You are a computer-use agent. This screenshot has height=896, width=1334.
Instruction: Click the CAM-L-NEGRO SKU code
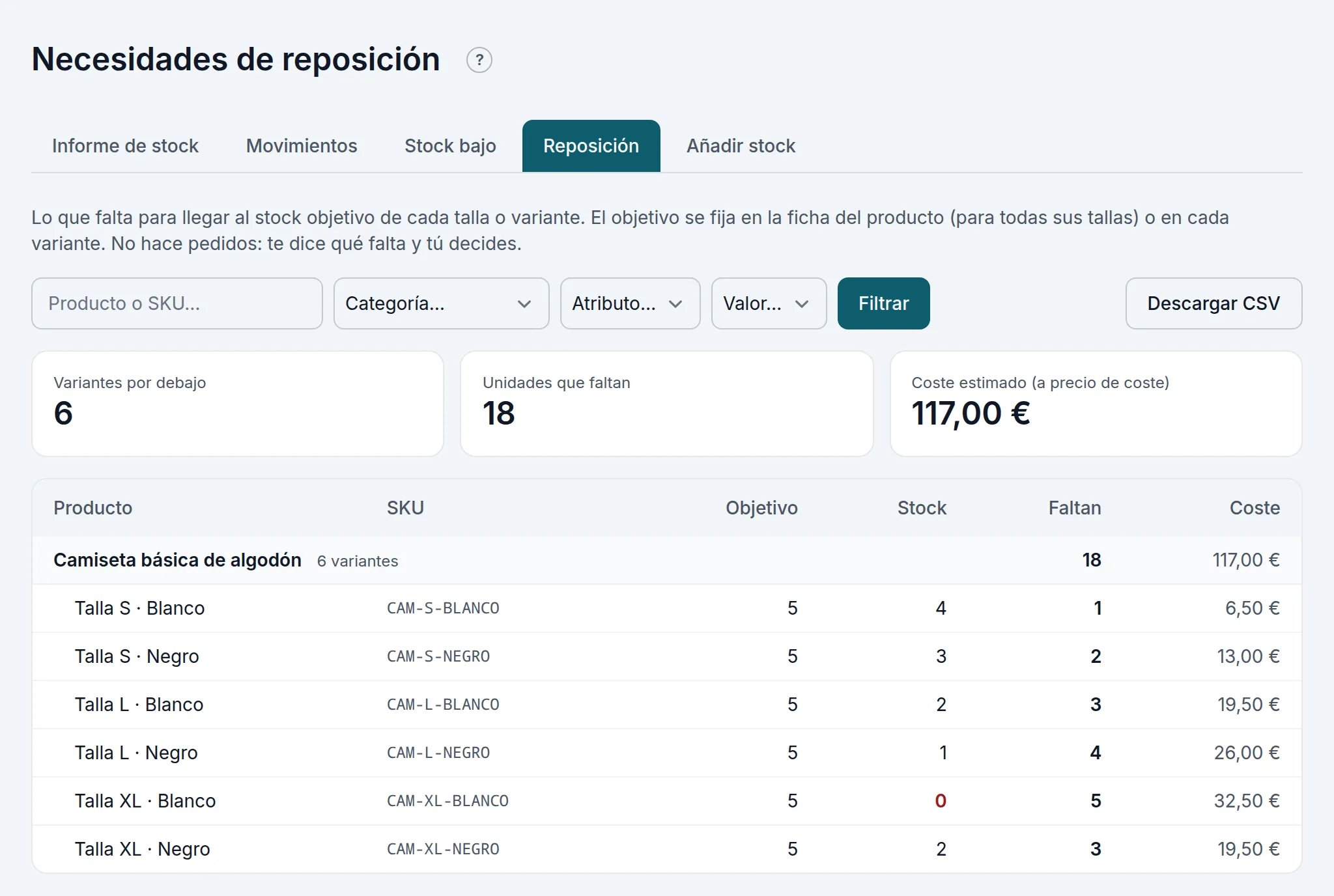[x=438, y=753]
